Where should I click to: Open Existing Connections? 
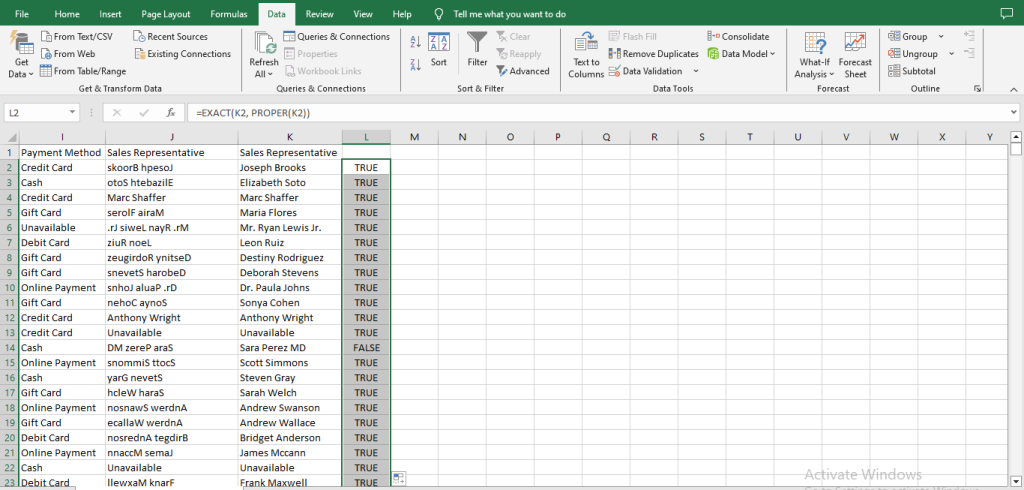pyautogui.click(x=183, y=54)
